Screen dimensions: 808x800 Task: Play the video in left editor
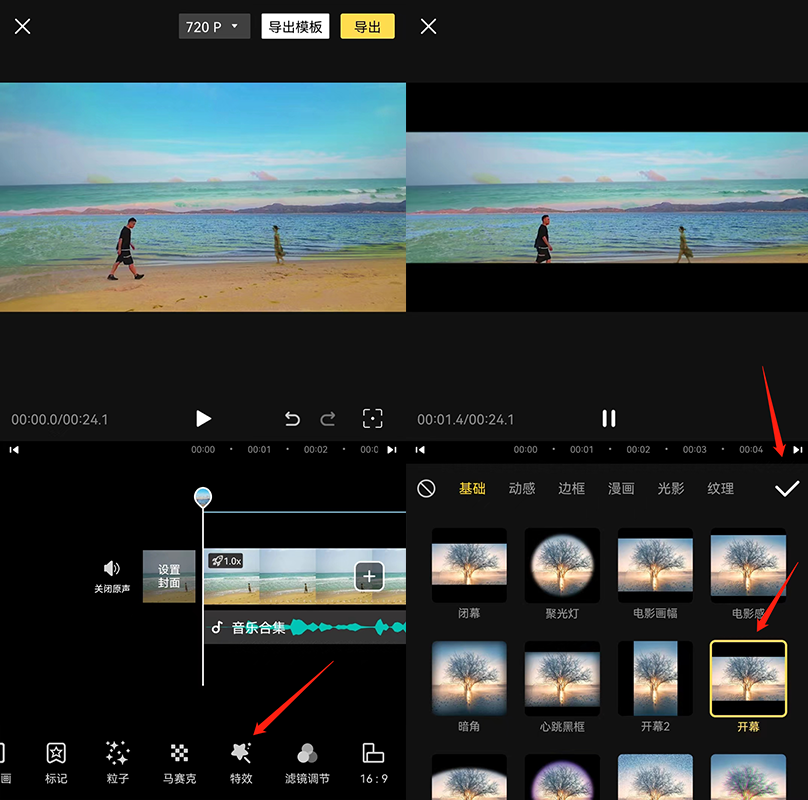tap(204, 419)
